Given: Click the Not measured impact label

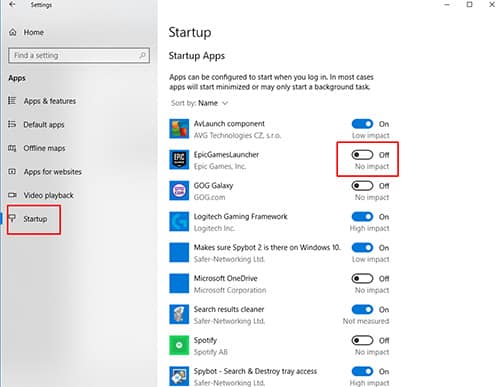Looking at the screenshot, I should 366,321.
